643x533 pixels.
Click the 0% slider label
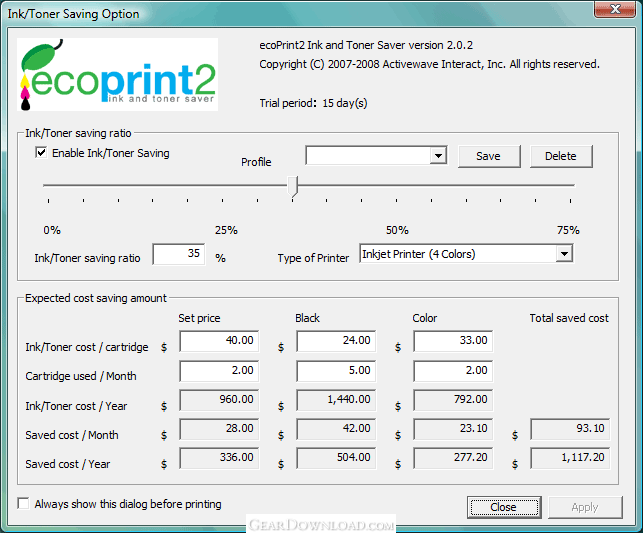[x=52, y=230]
